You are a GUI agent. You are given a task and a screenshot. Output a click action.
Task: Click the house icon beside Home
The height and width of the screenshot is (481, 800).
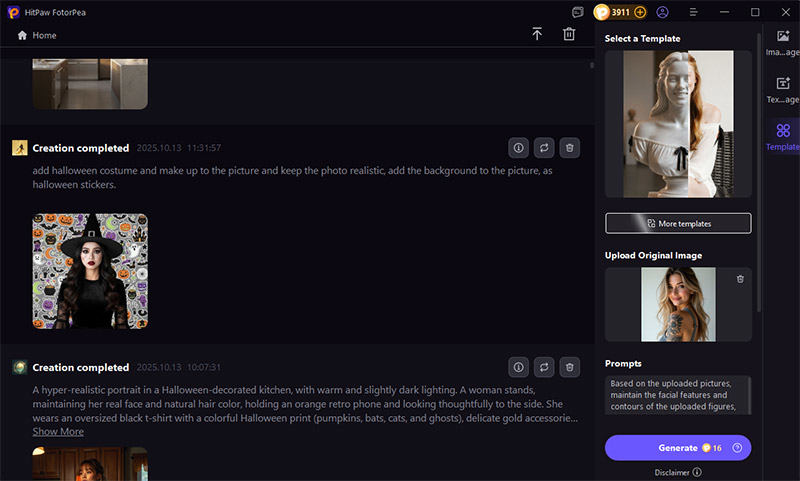point(22,35)
